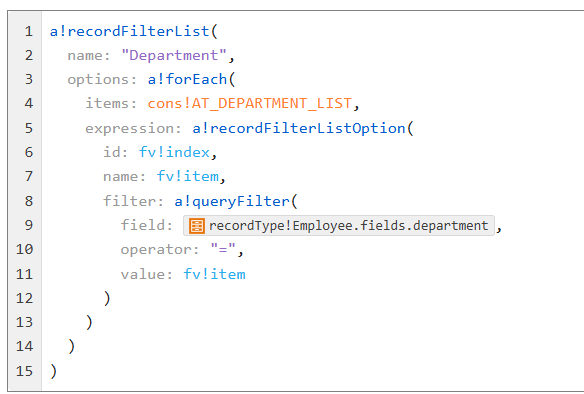Click the "Department" string value
The height and width of the screenshot is (394, 584).
[174, 55]
